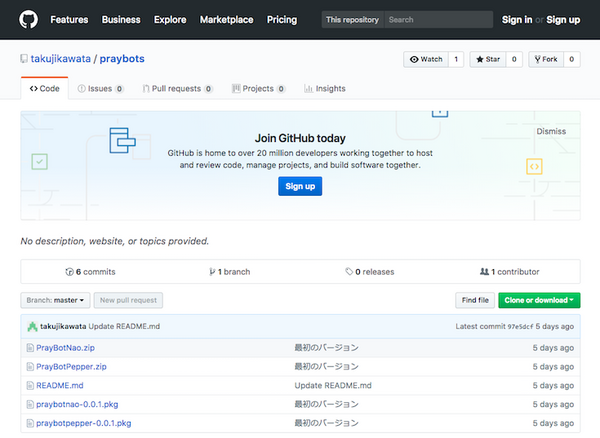The image size is (600, 438).
Task: Click the README.md file icon
Action: [x=30, y=385]
